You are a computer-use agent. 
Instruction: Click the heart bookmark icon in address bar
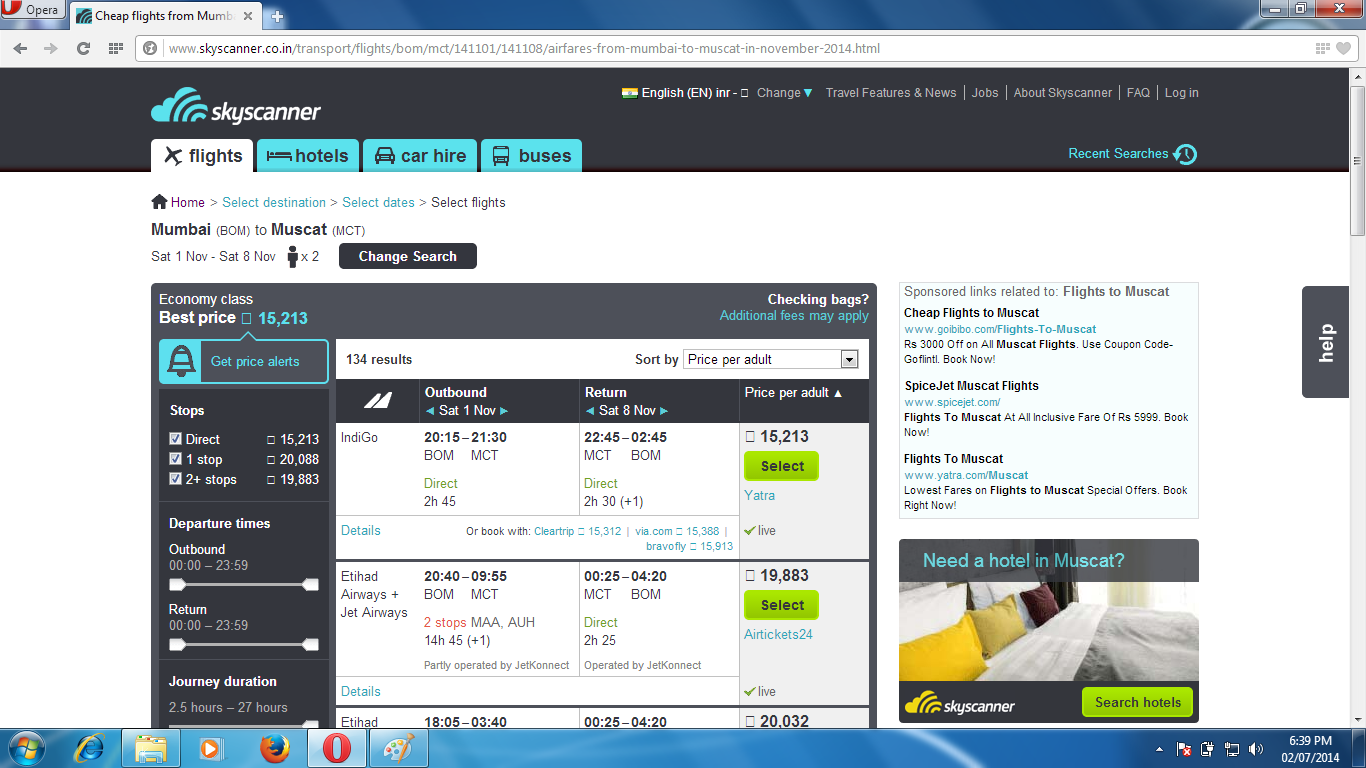click(x=1345, y=48)
